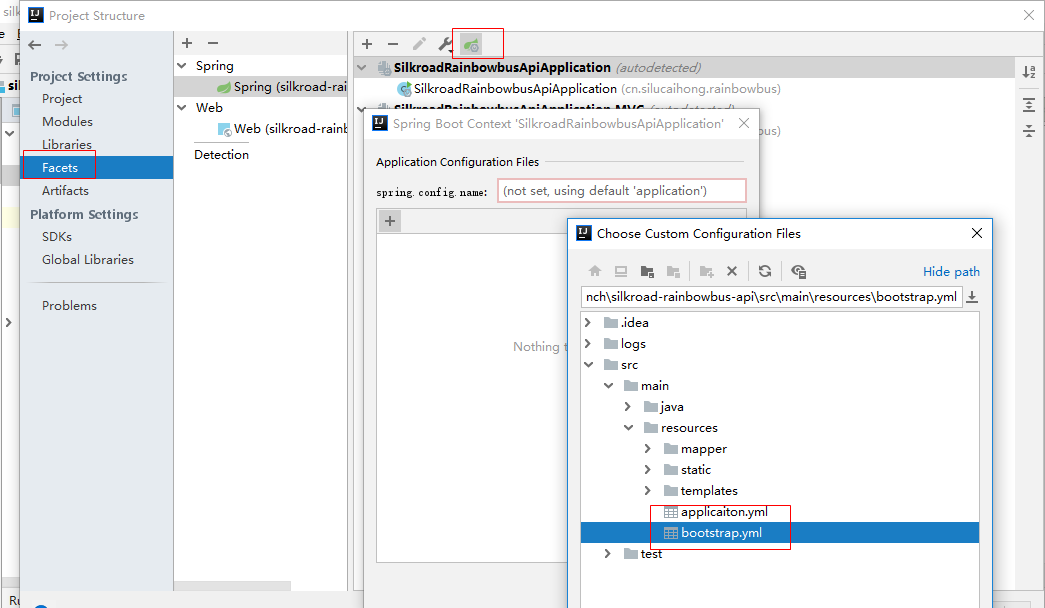The image size is (1045, 608).
Task: Click the add configuration file plus icon
Action: (389, 220)
